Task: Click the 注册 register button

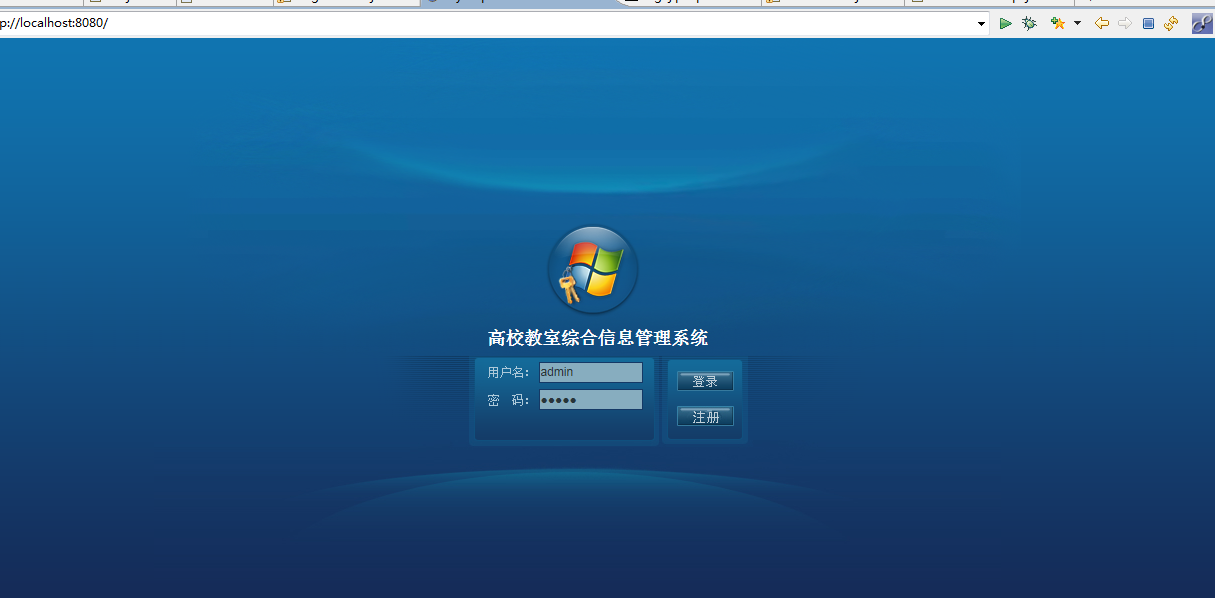Action: 705,416
